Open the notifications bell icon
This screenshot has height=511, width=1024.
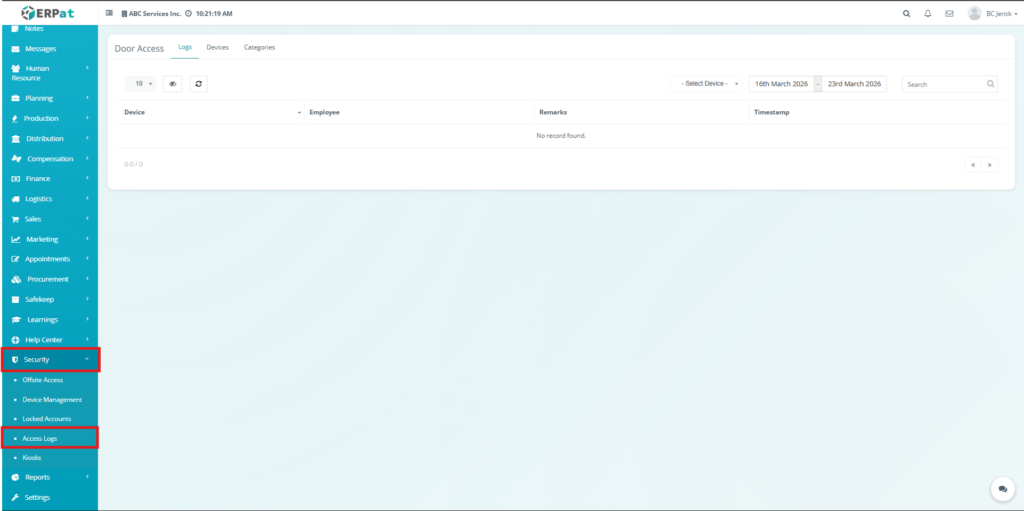[928, 14]
